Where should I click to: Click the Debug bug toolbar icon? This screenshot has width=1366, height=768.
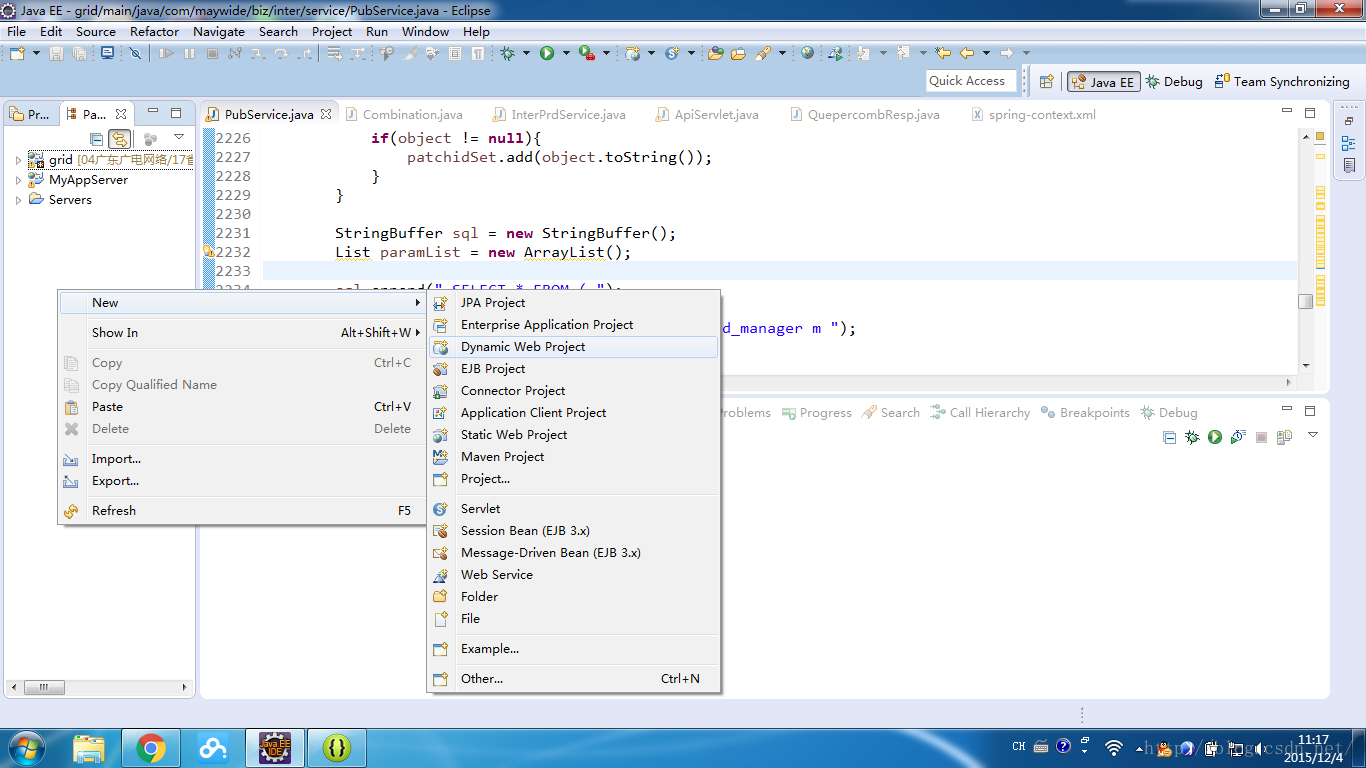click(x=508, y=53)
